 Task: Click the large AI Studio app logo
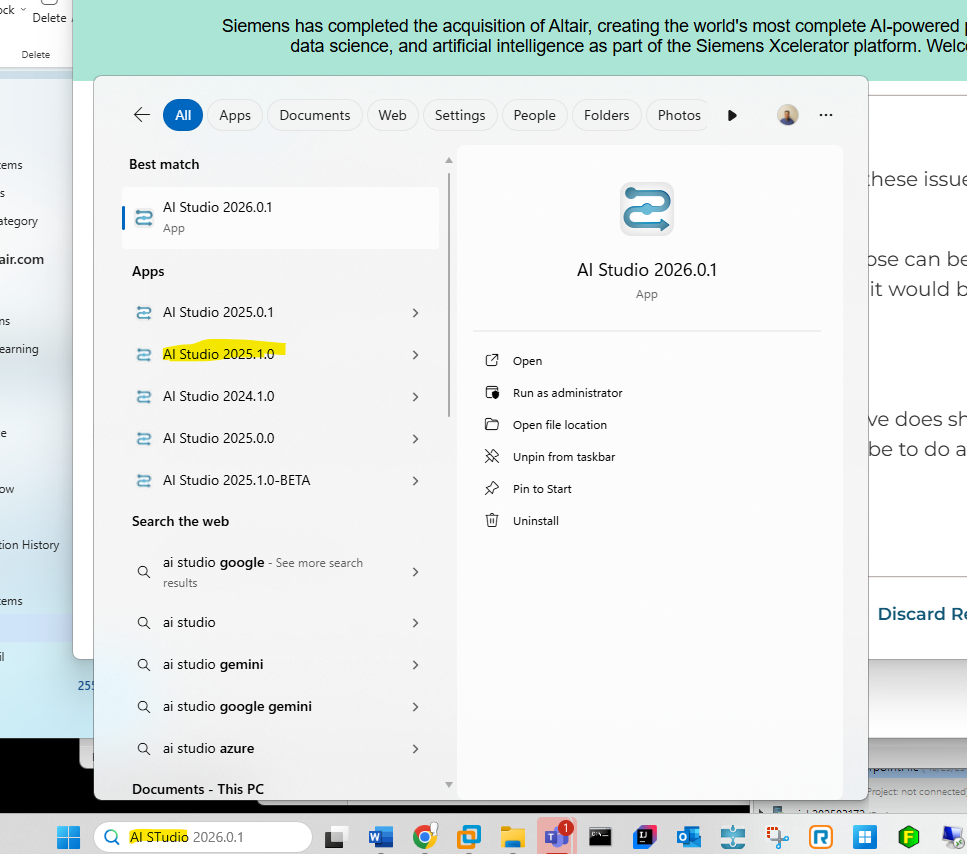pos(646,209)
